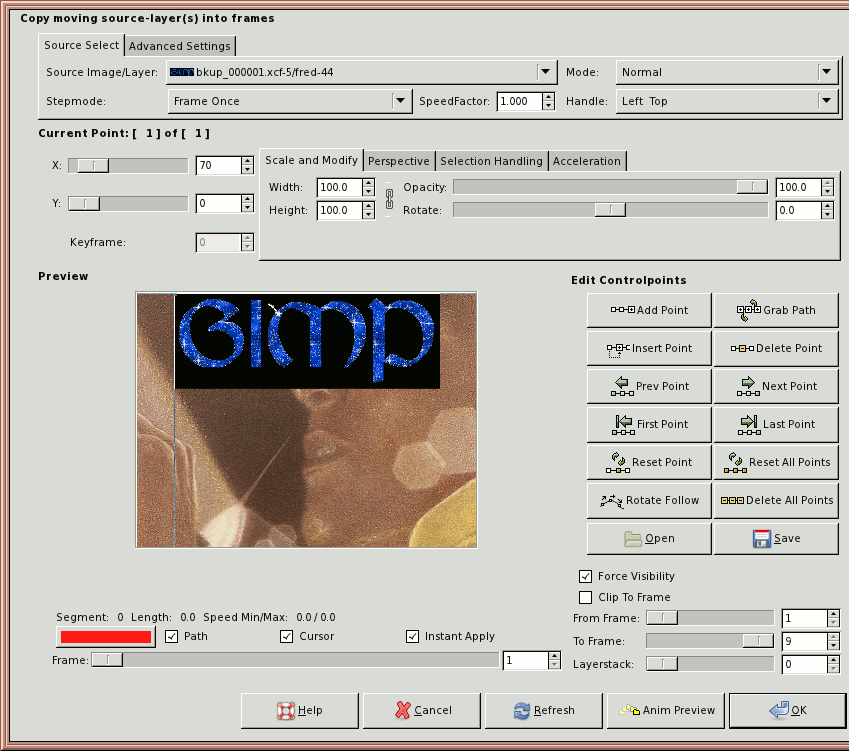
Task: Click the Refresh arrows icon
Action: click(x=522, y=710)
